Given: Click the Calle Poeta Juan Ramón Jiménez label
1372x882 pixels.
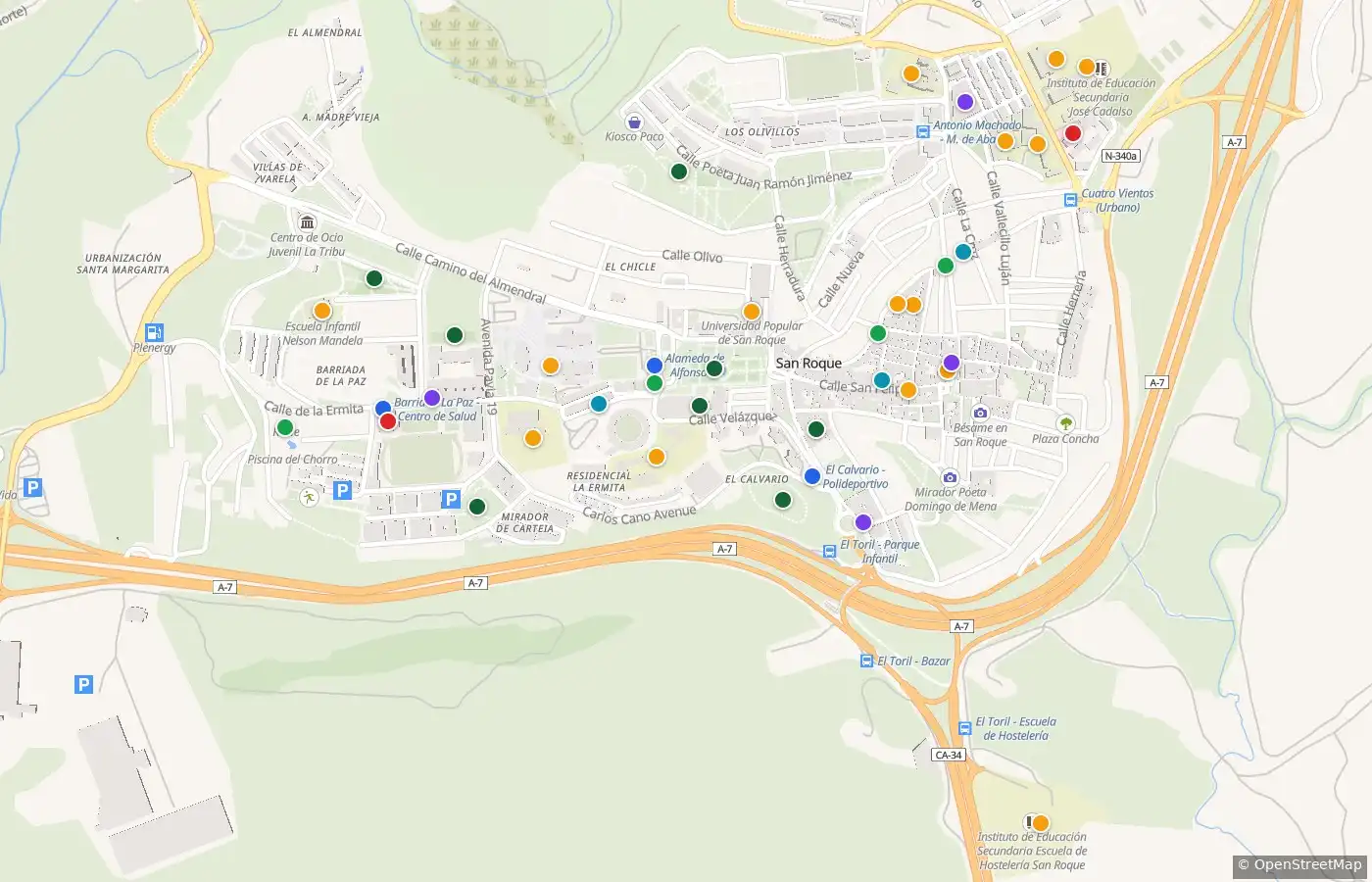Looking at the screenshot, I should [x=764, y=171].
